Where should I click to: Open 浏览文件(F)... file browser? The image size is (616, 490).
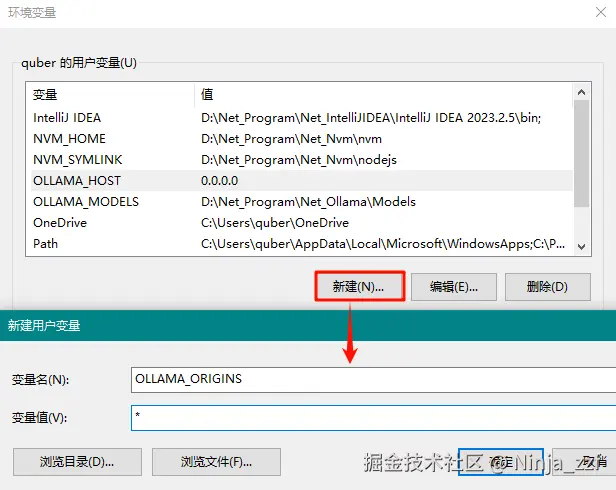216,462
